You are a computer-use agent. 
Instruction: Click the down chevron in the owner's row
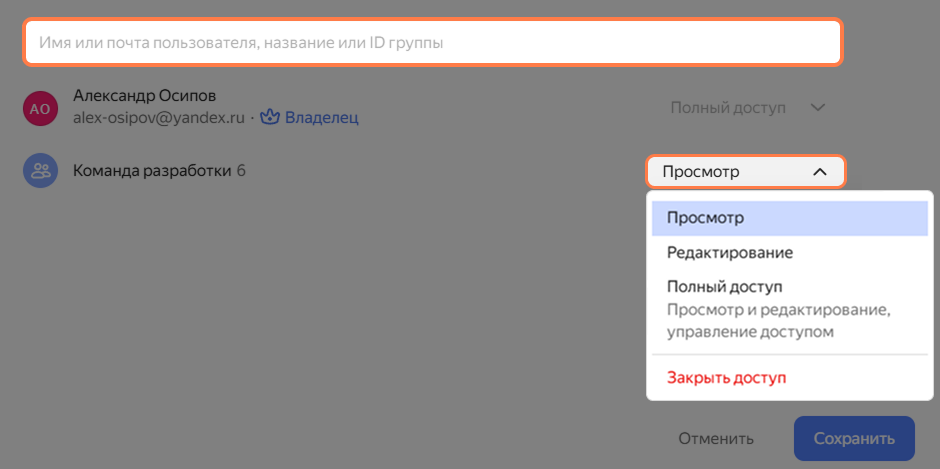point(818,108)
